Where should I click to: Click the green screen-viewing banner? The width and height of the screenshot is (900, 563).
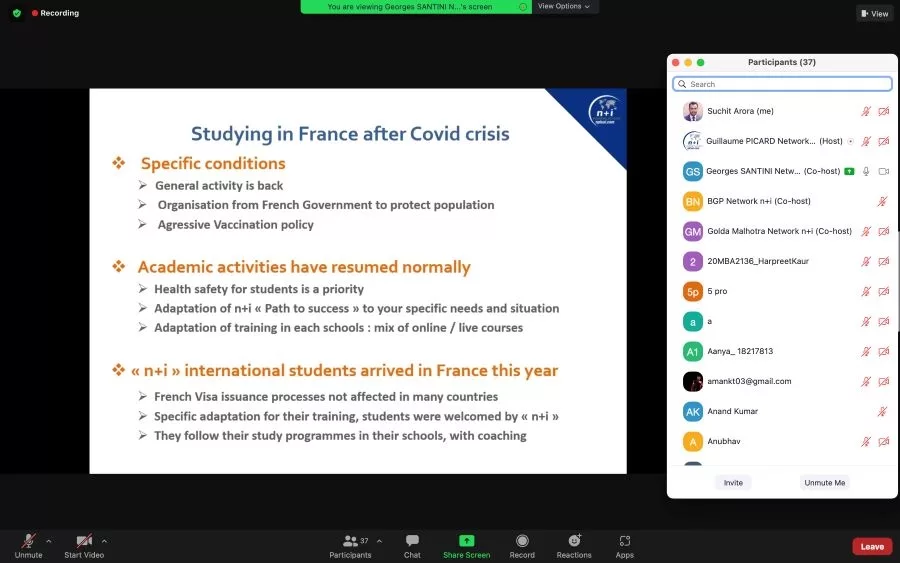pos(416,6)
